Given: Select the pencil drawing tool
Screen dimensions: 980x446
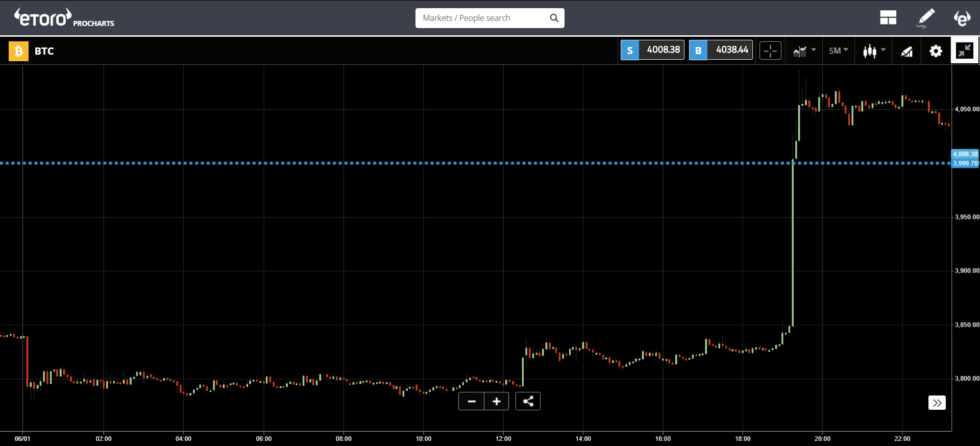Looking at the screenshot, I should point(925,18).
